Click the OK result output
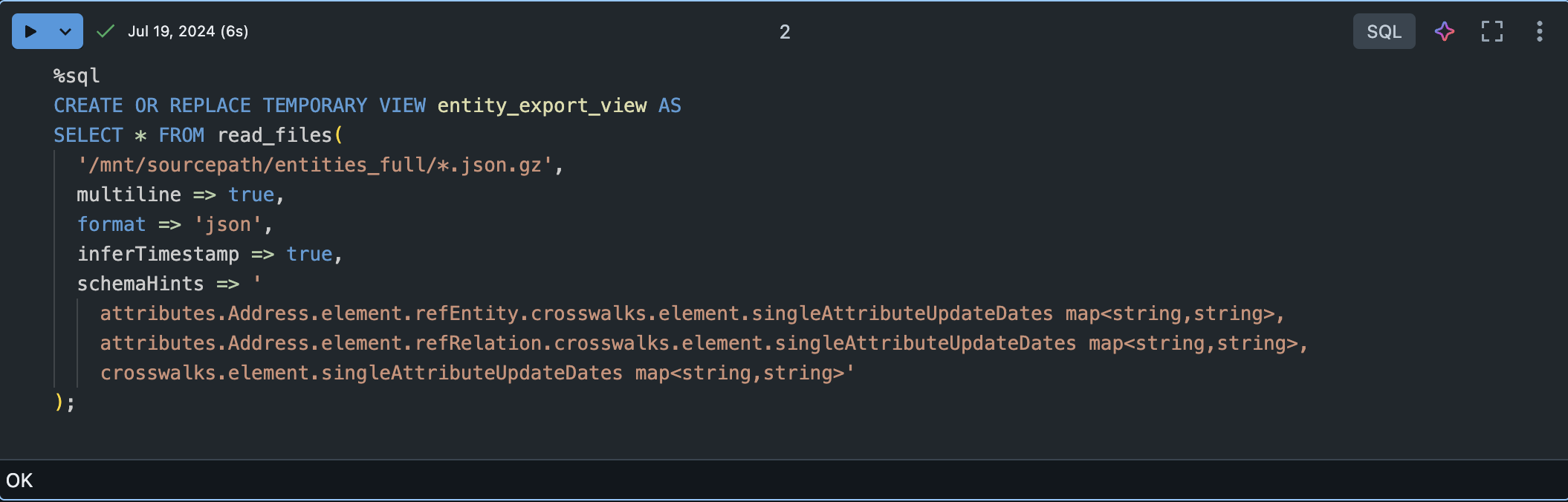The image size is (1568, 502). pos(19,480)
